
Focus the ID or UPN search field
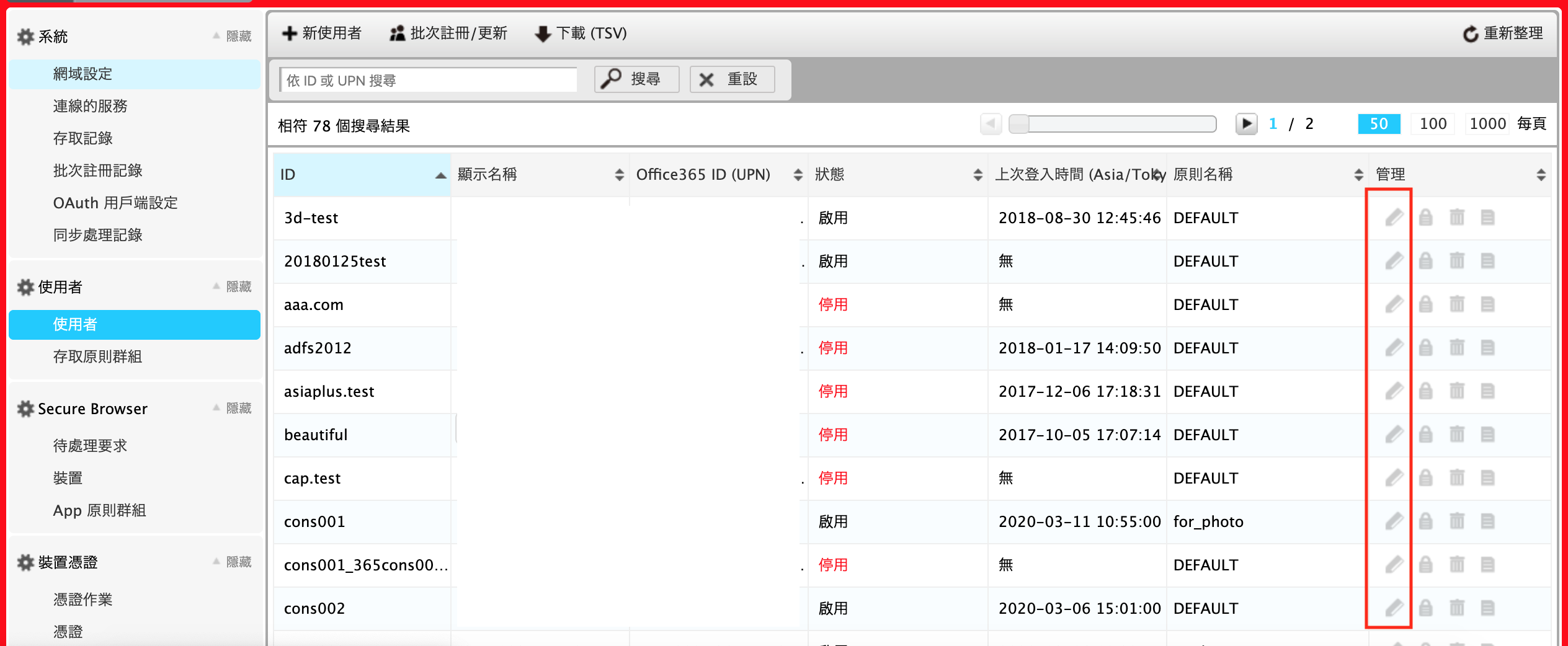(428, 80)
